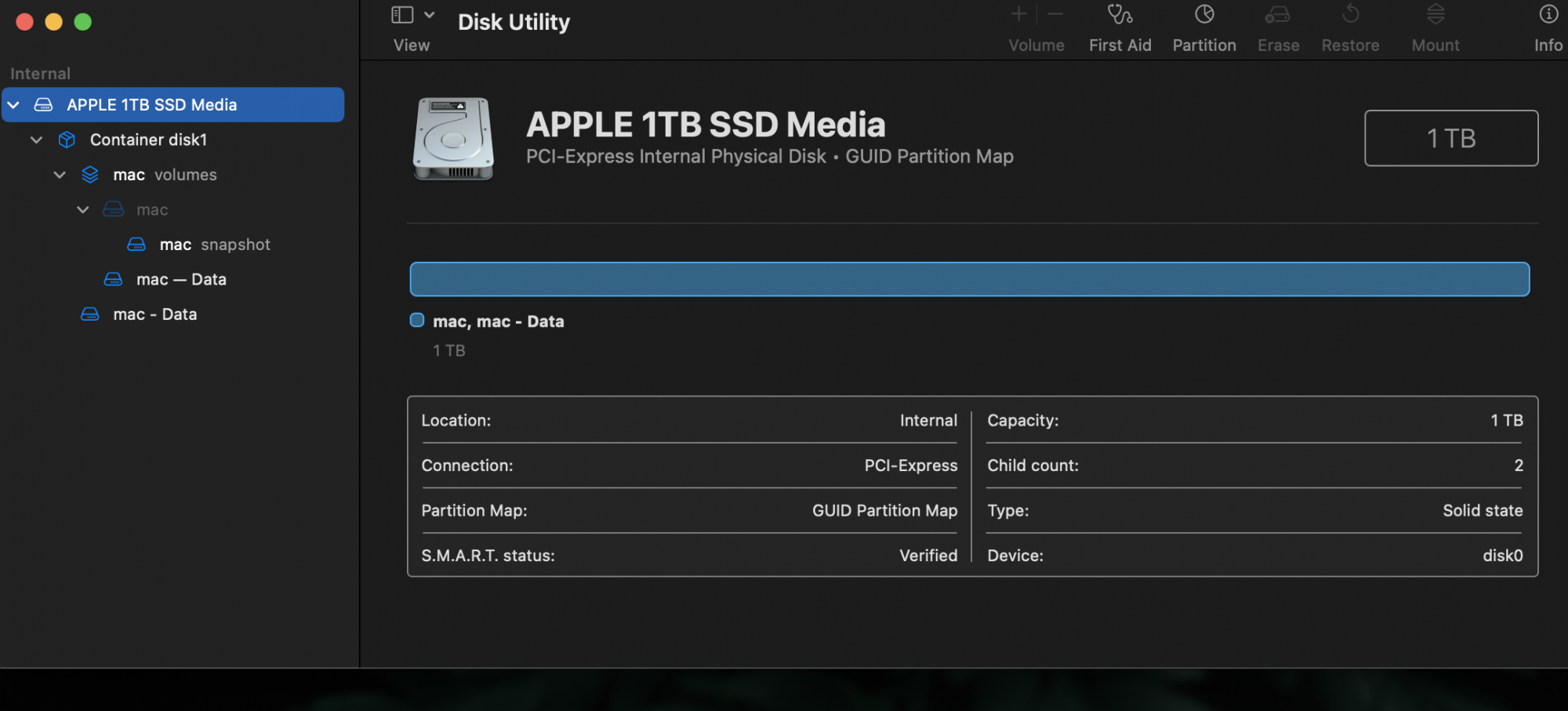Toggle the sidebar View icon
Image resolution: width=1568 pixels, height=711 pixels.
402,15
